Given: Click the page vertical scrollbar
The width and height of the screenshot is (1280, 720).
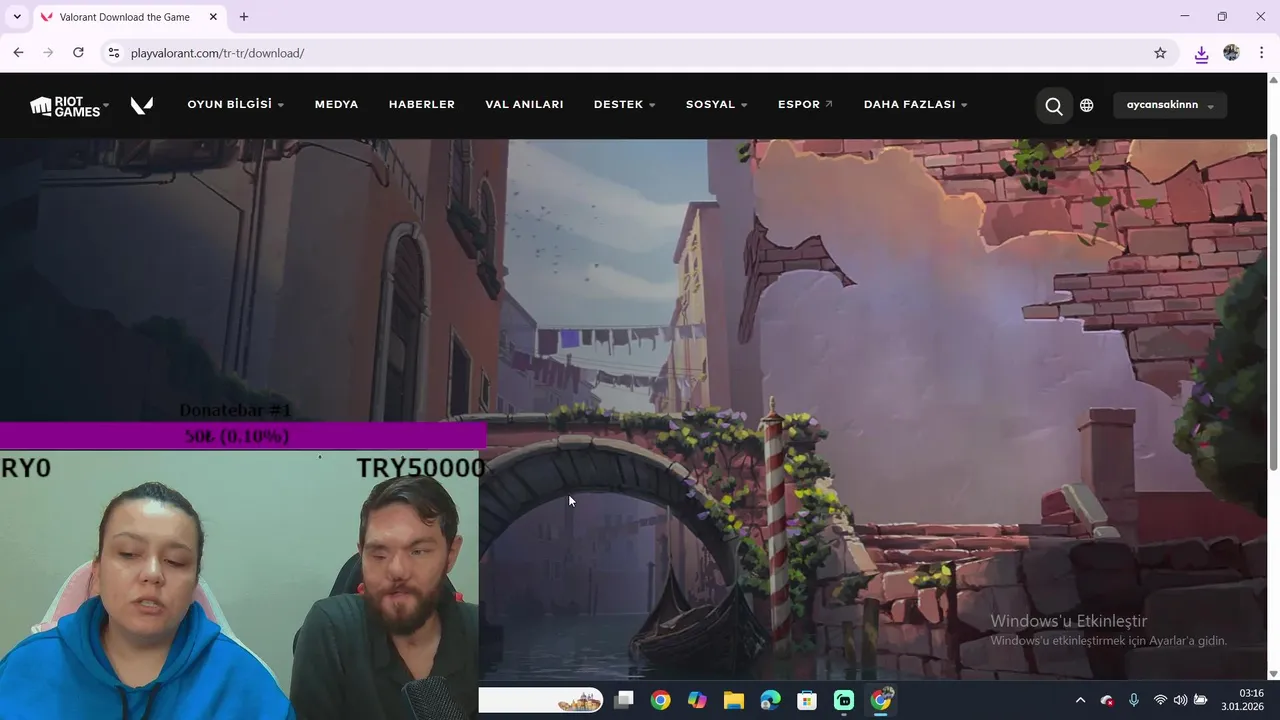Looking at the screenshot, I should [x=1273, y=302].
